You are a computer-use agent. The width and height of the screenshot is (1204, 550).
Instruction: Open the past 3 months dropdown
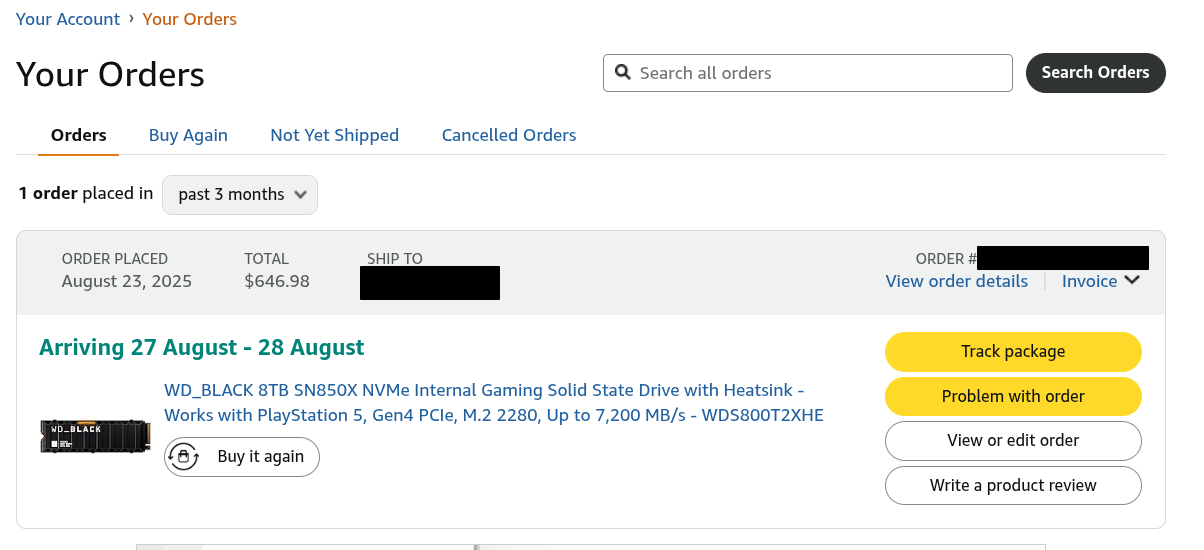pos(240,195)
